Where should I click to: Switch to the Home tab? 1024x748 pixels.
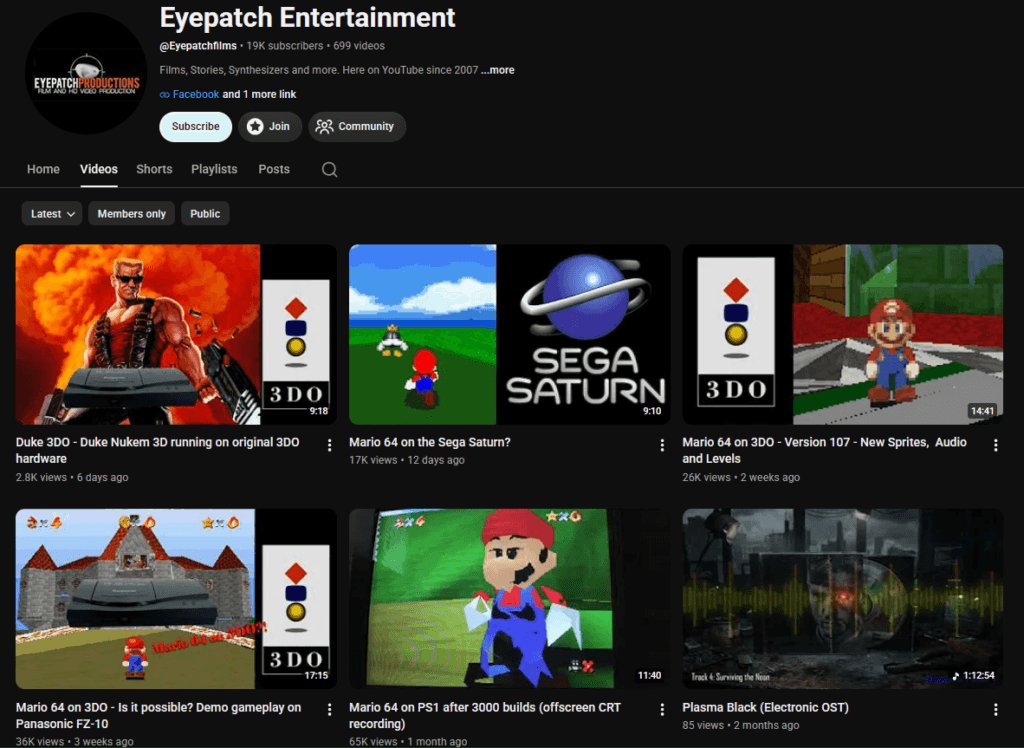coord(43,169)
